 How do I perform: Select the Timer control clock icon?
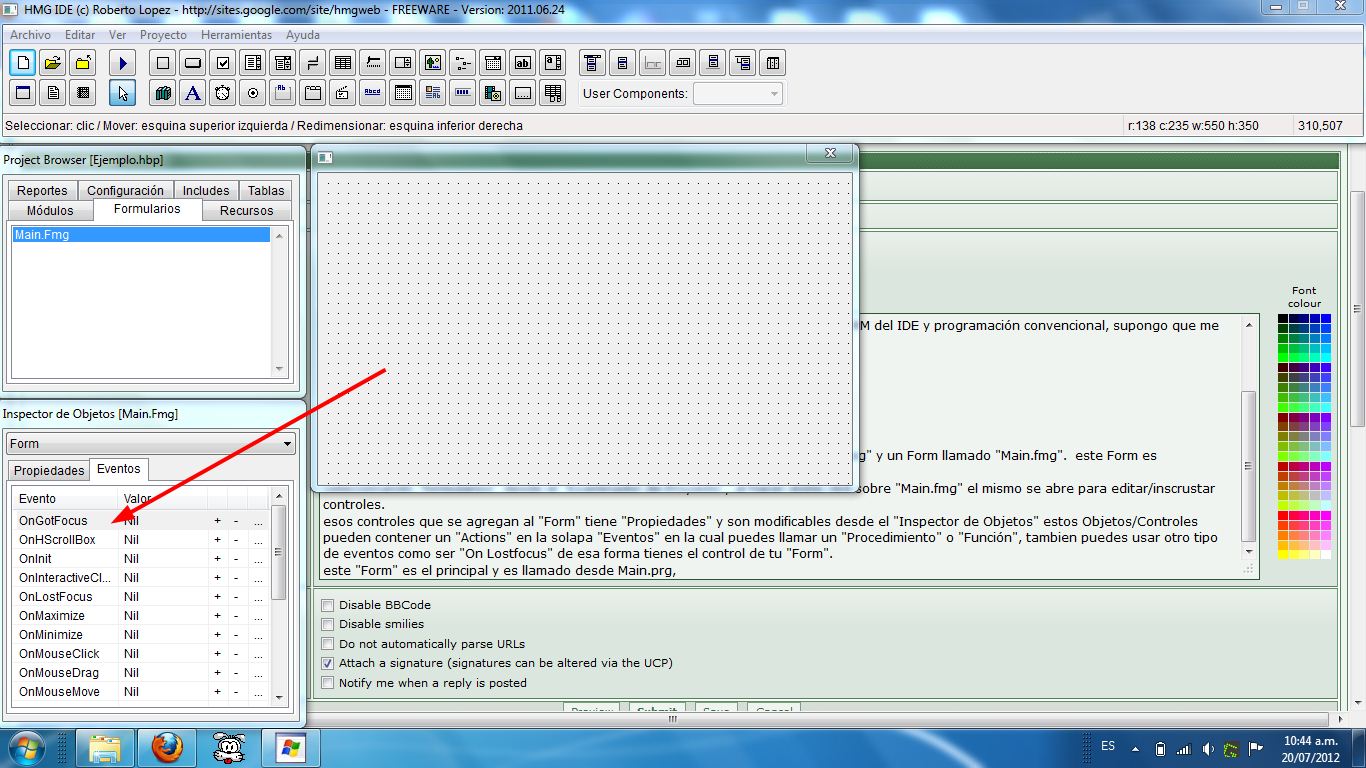(x=223, y=93)
